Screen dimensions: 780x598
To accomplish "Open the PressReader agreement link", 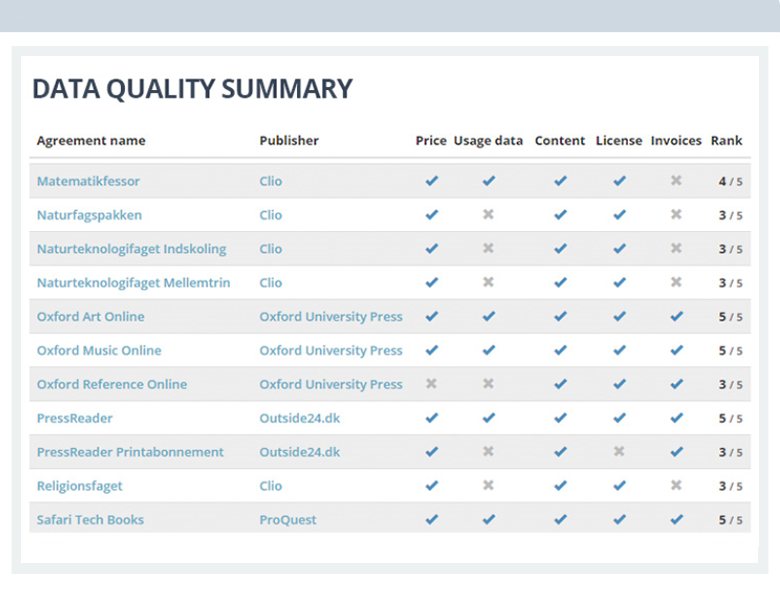I will click(x=75, y=418).
